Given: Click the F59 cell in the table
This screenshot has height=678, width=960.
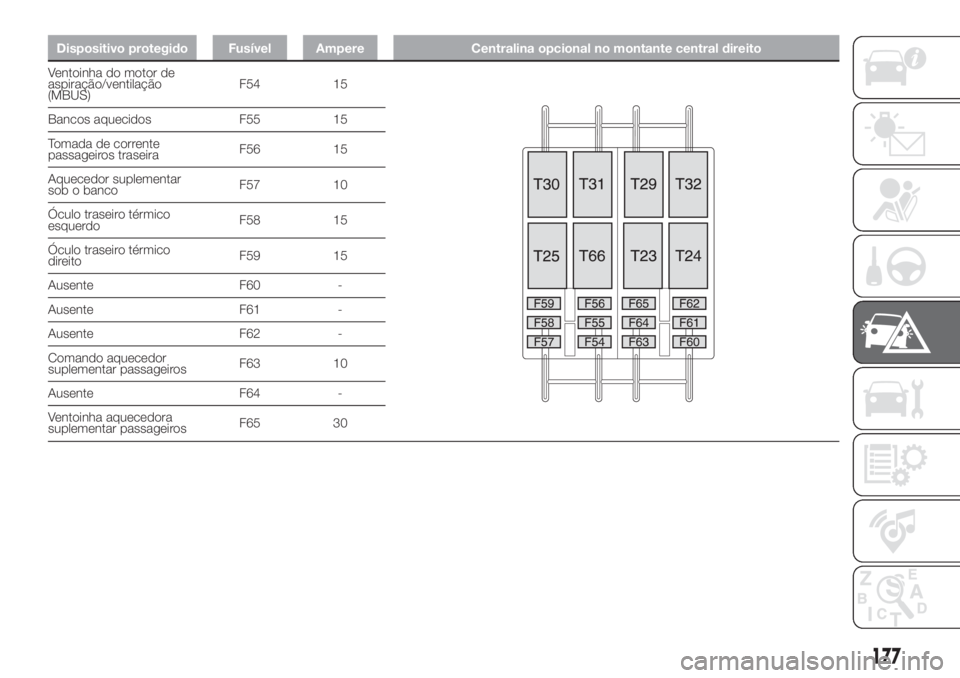Looking at the screenshot, I should coord(250,255).
